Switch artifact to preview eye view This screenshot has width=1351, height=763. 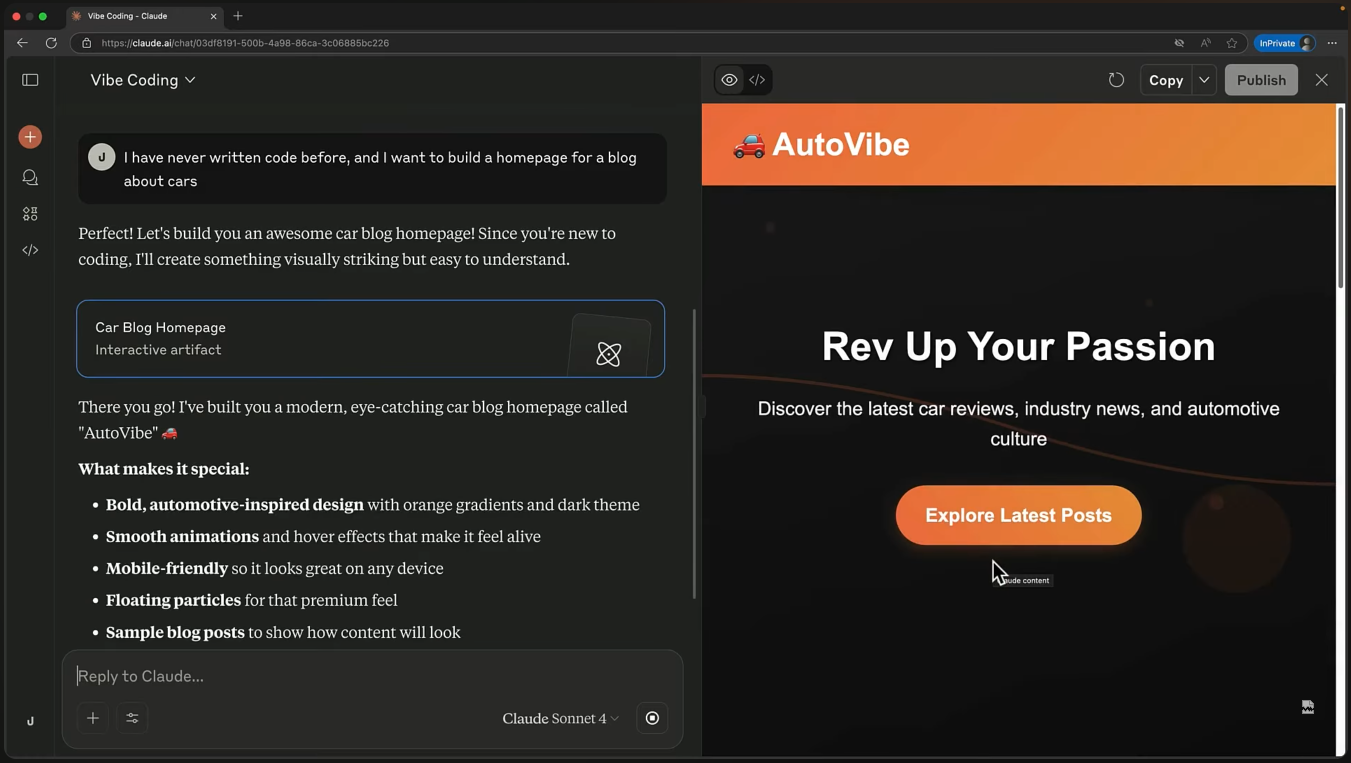(730, 80)
